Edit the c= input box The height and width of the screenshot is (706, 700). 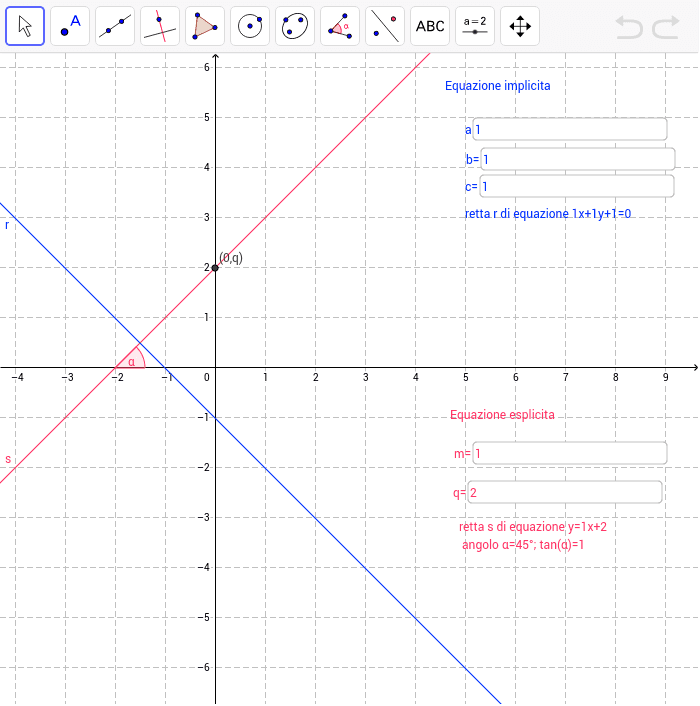(x=577, y=186)
